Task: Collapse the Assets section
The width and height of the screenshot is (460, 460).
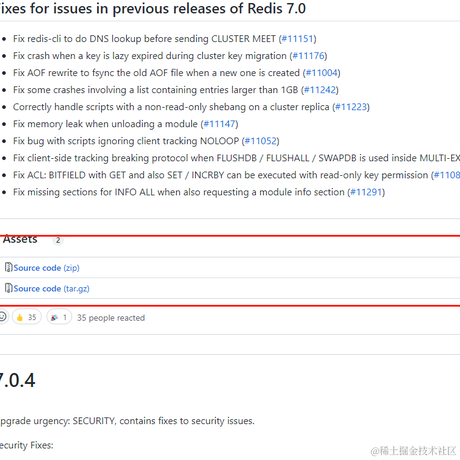Action: click(x=20, y=239)
